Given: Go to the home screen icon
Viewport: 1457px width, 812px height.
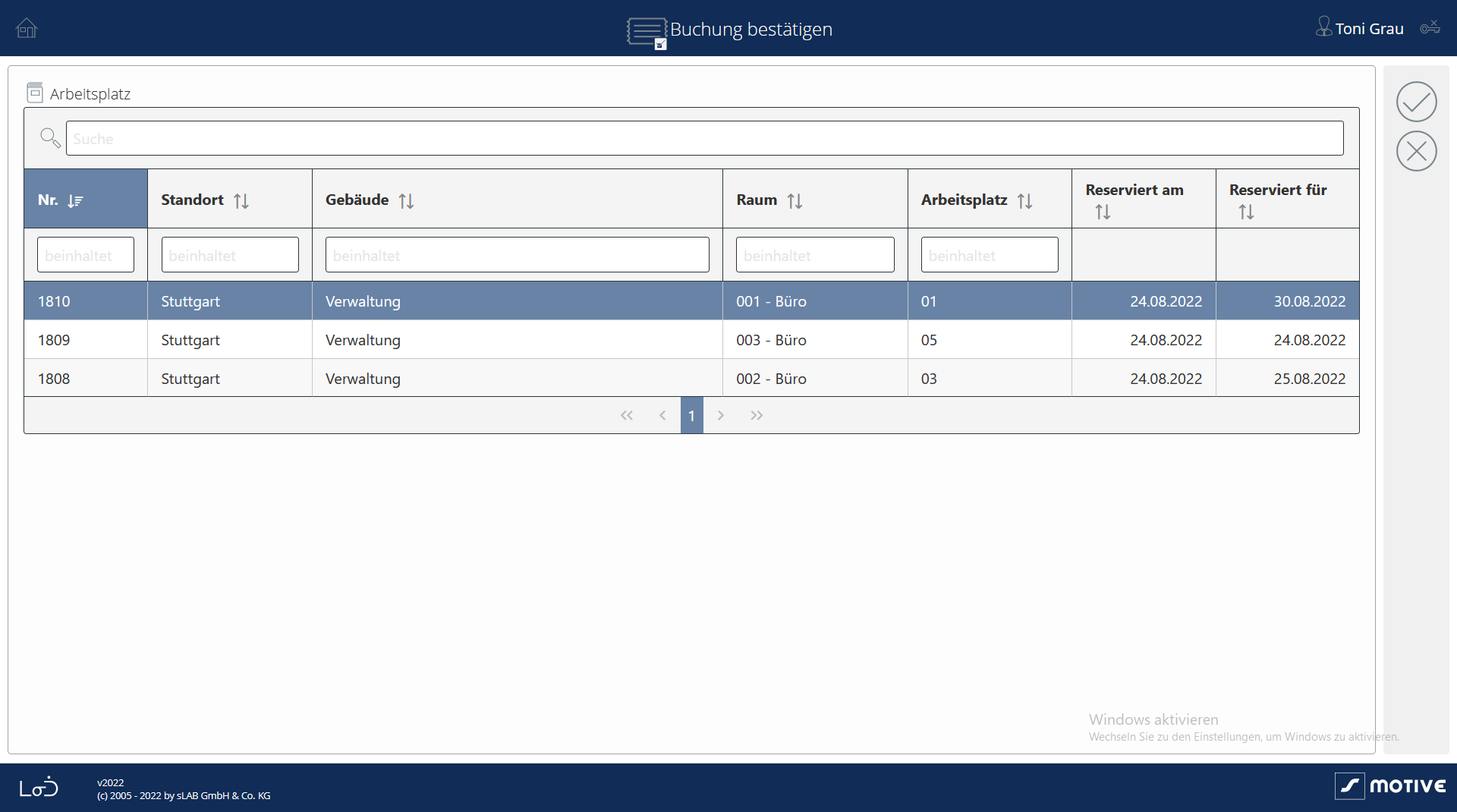Looking at the screenshot, I should click(27, 28).
